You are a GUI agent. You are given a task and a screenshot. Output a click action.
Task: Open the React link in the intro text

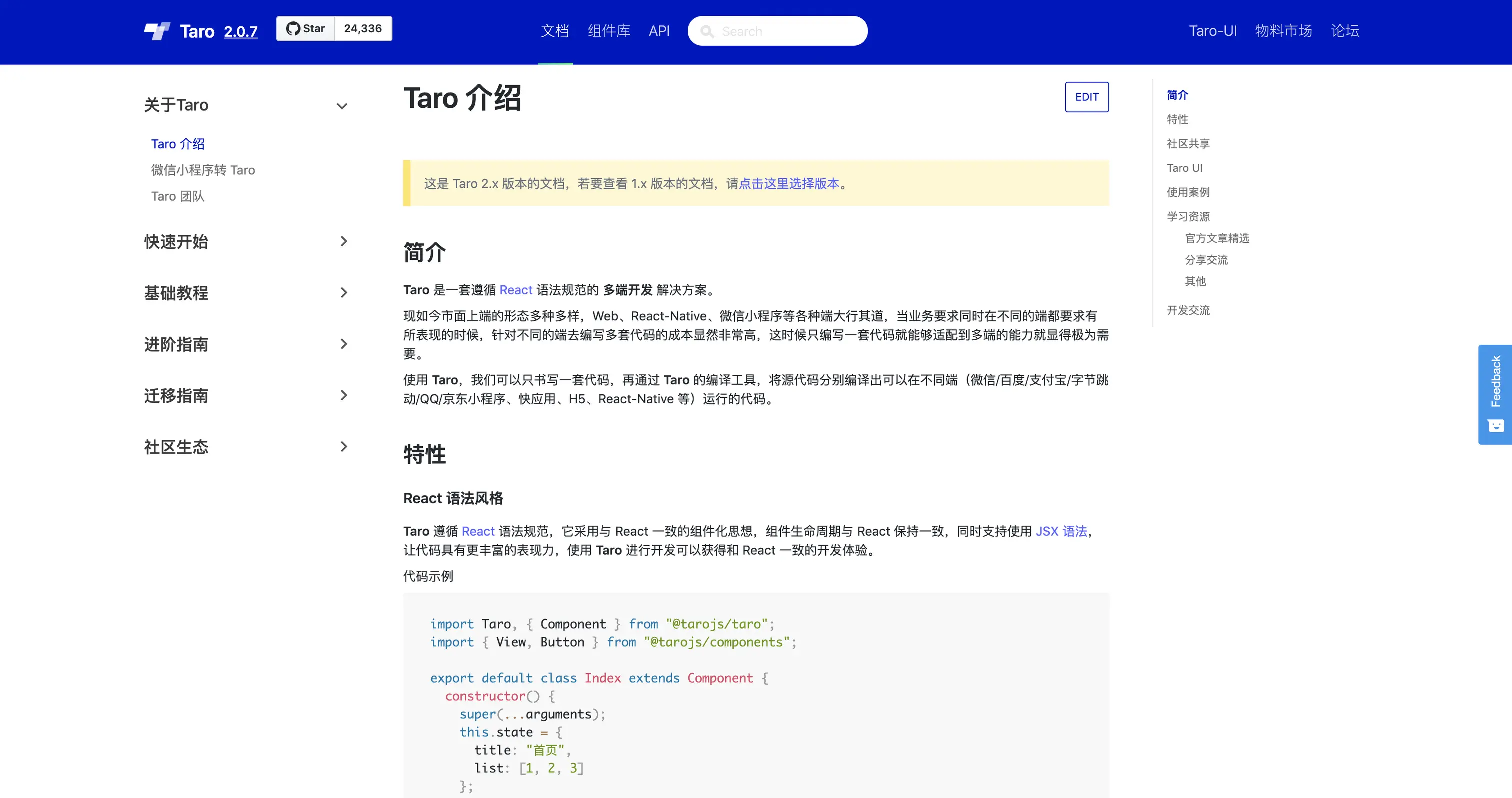(516, 289)
